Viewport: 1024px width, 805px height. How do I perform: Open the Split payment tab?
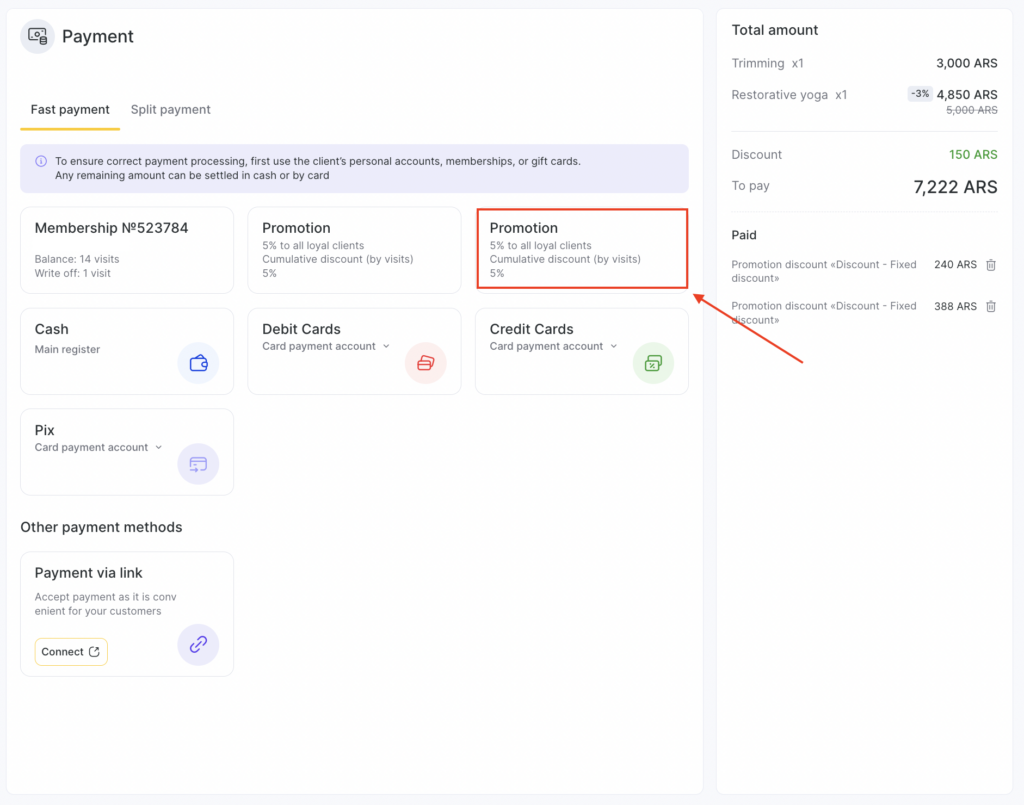[x=170, y=110]
